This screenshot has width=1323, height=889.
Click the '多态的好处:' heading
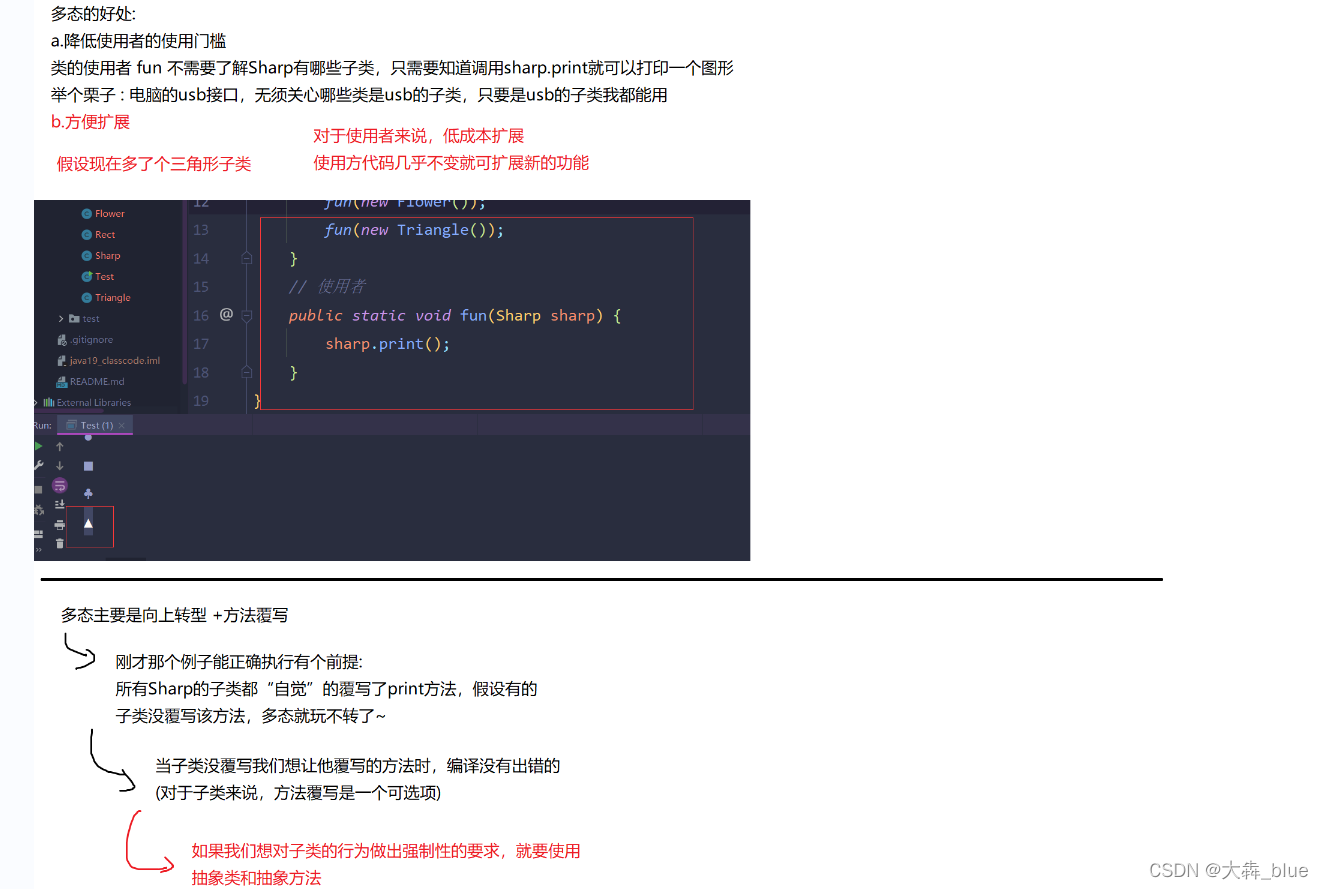(x=93, y=14)
